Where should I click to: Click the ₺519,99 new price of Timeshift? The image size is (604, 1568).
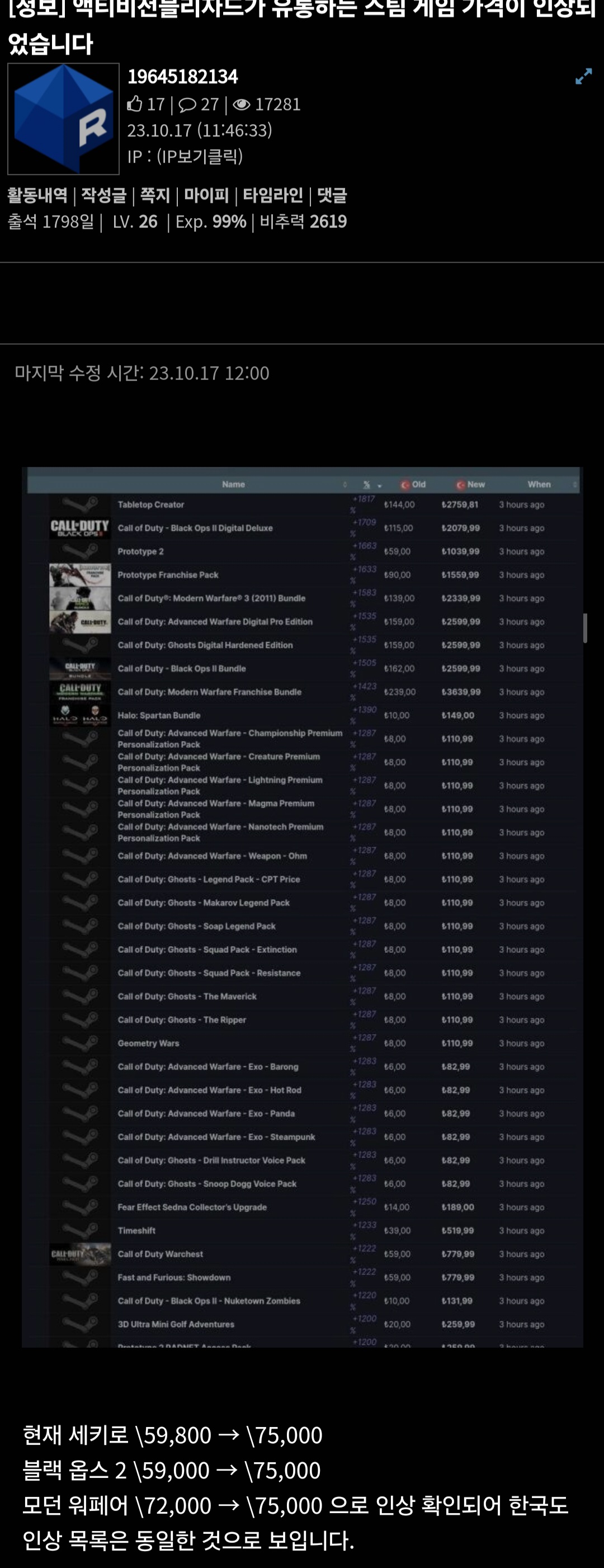[x=458, y=1231]
